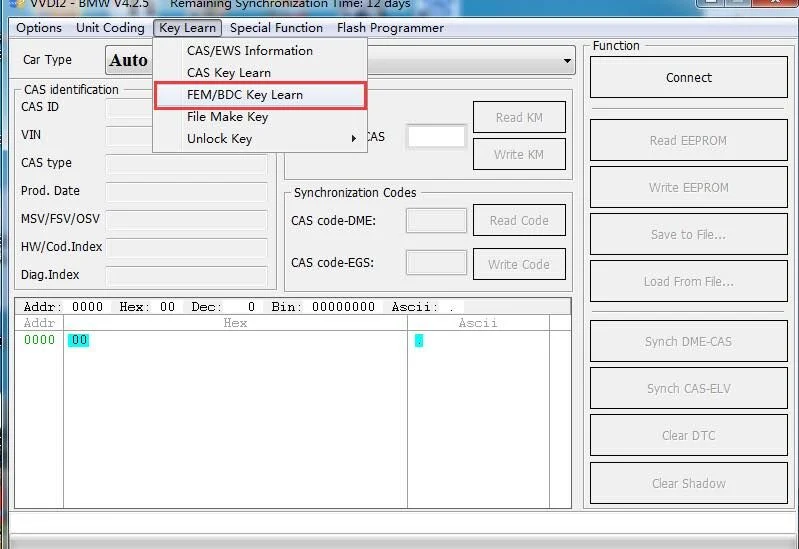Open the Options menu

click(x=39, y=28)
